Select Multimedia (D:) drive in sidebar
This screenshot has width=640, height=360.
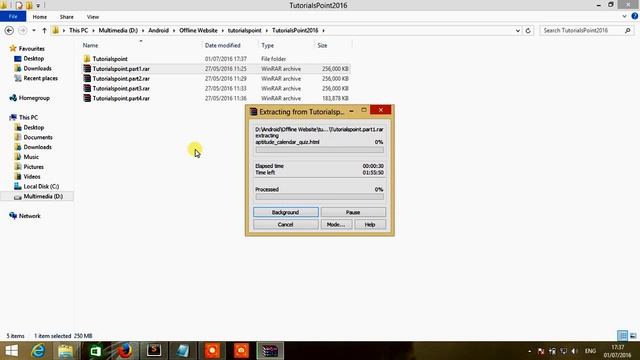(43, 196)
